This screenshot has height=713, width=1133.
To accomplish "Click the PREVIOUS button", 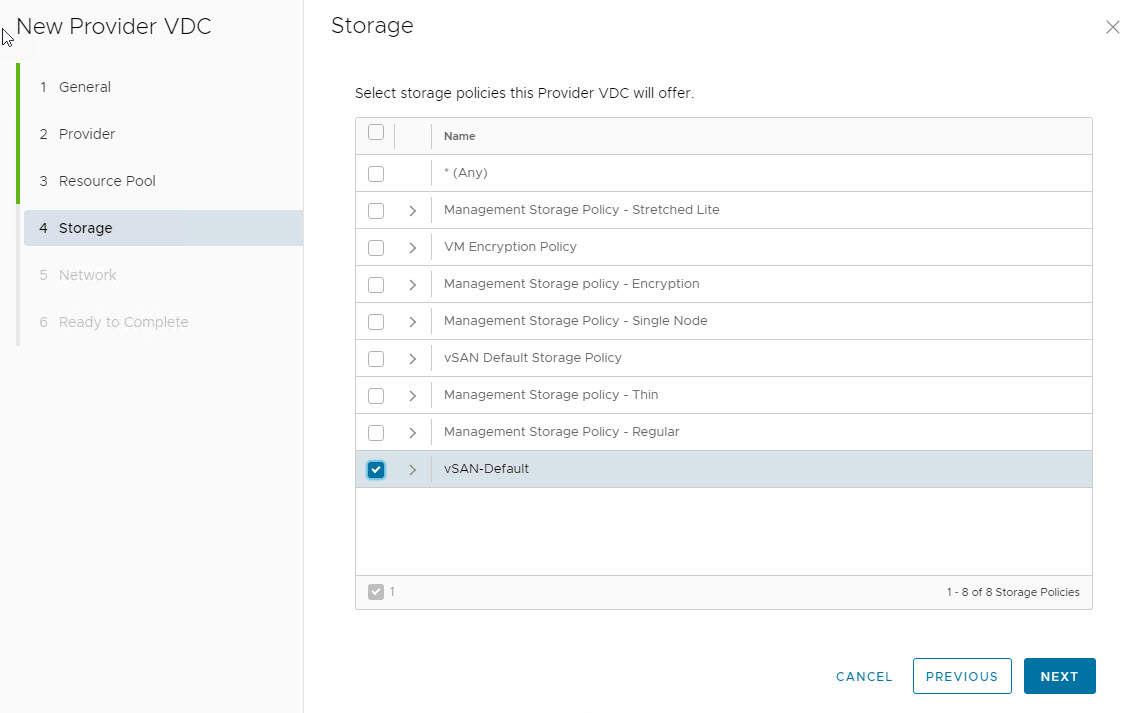I will click(961, 676).
